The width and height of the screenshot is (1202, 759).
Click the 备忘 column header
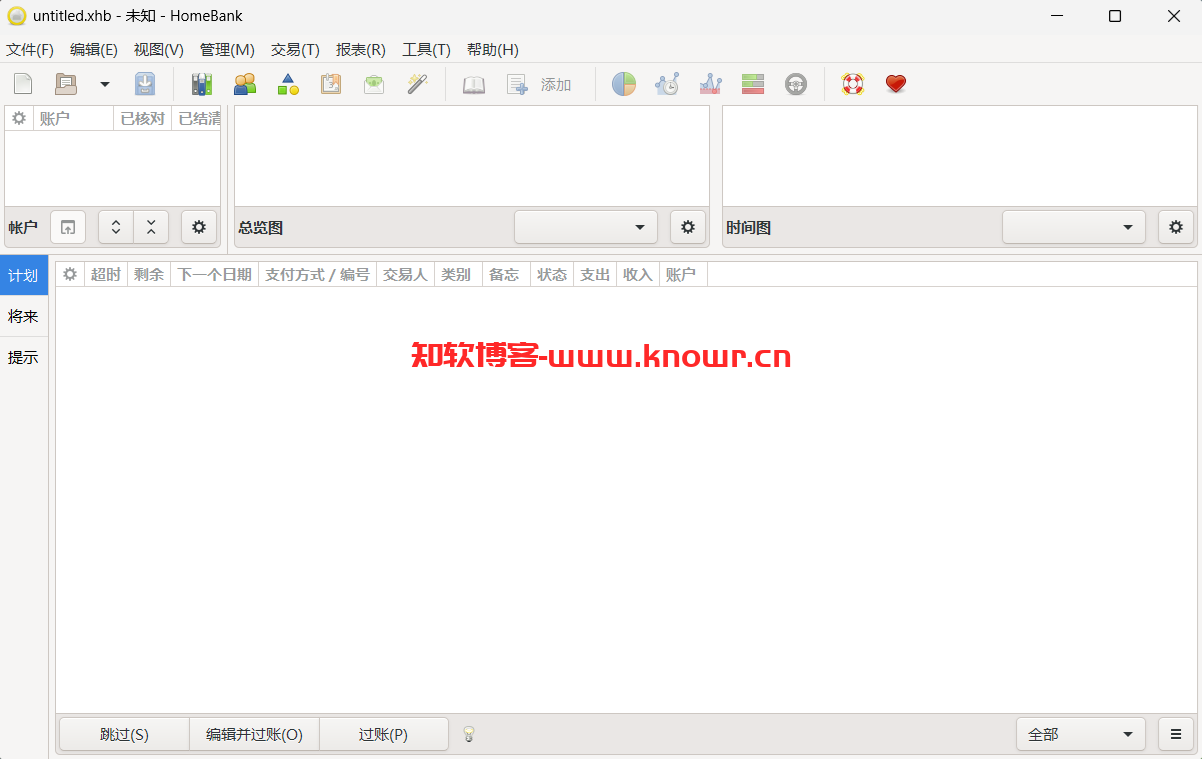(x=505, y=274)
